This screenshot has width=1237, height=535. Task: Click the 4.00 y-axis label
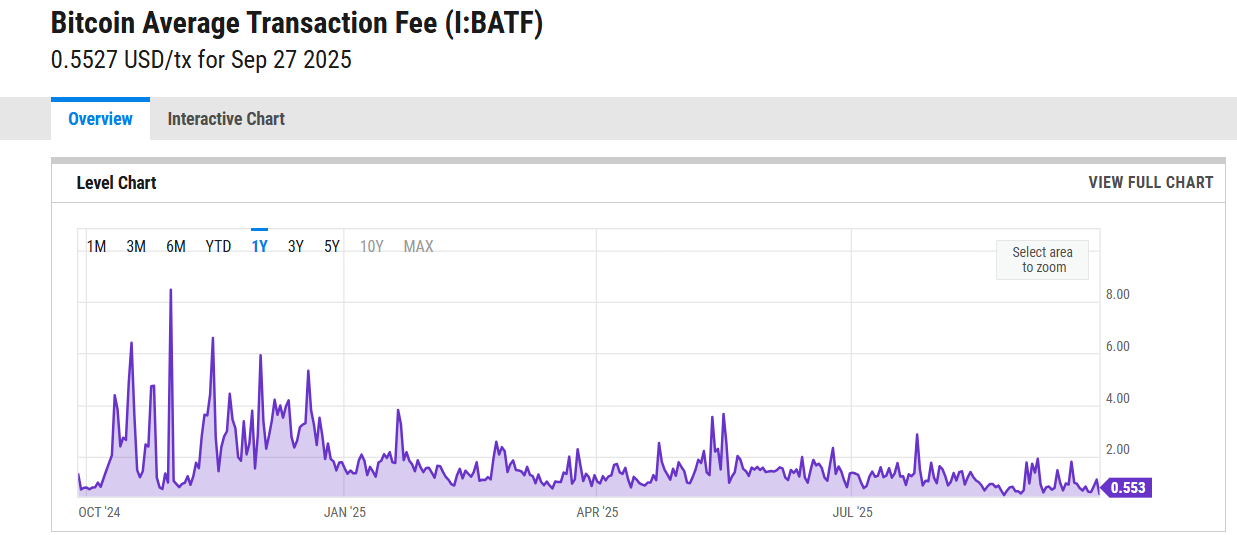pos(1117,399)
